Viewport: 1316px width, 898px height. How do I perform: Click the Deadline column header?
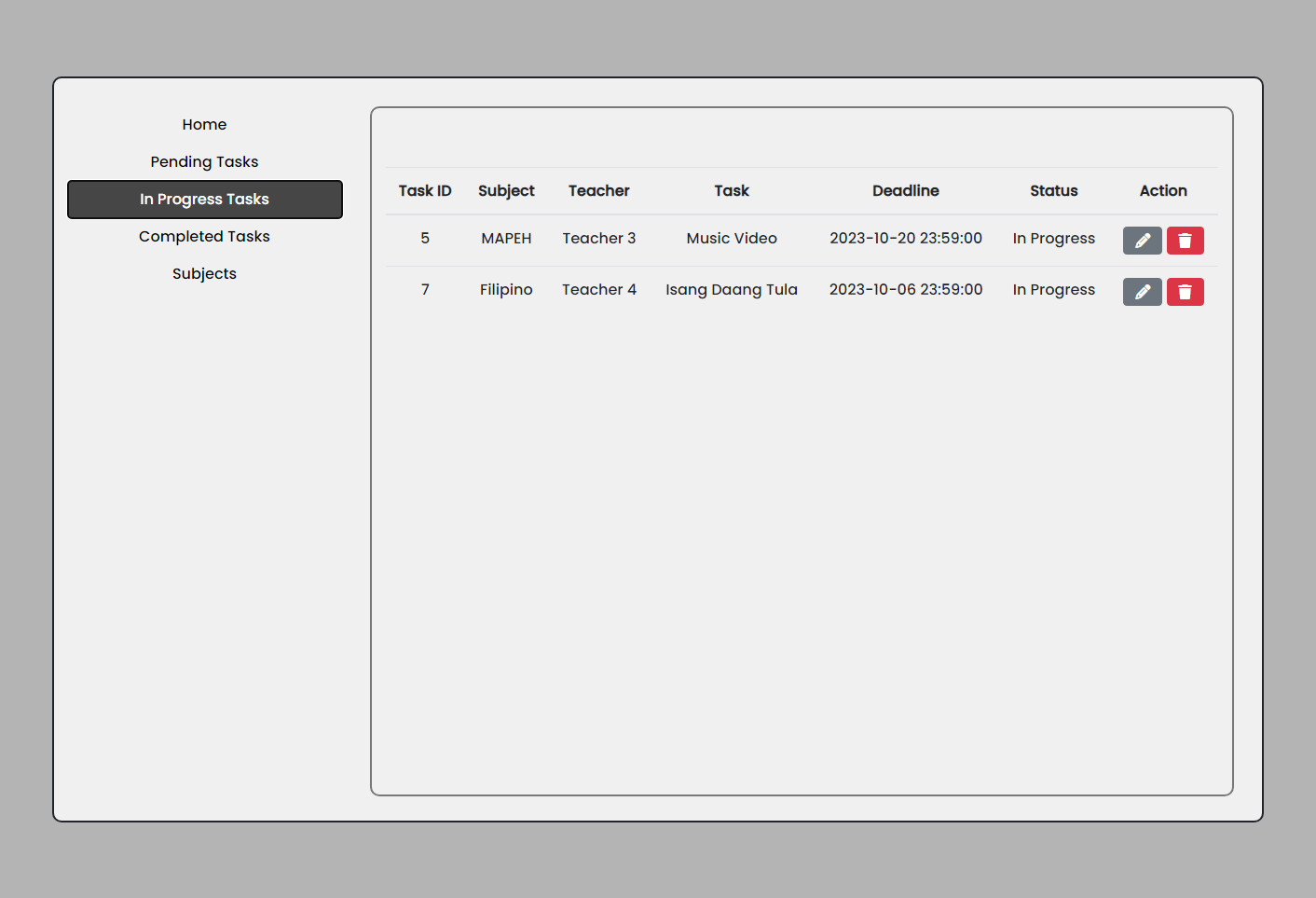click(x=906, y=191)
